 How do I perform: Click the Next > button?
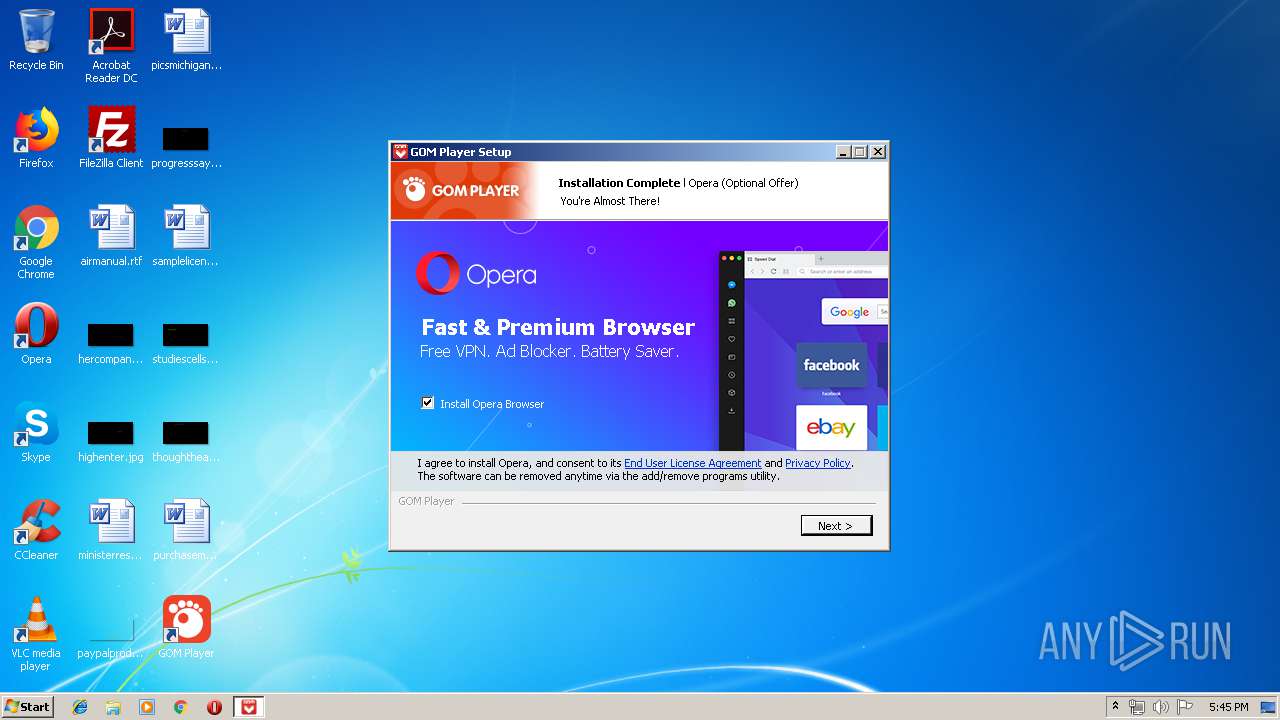(836, 525)
